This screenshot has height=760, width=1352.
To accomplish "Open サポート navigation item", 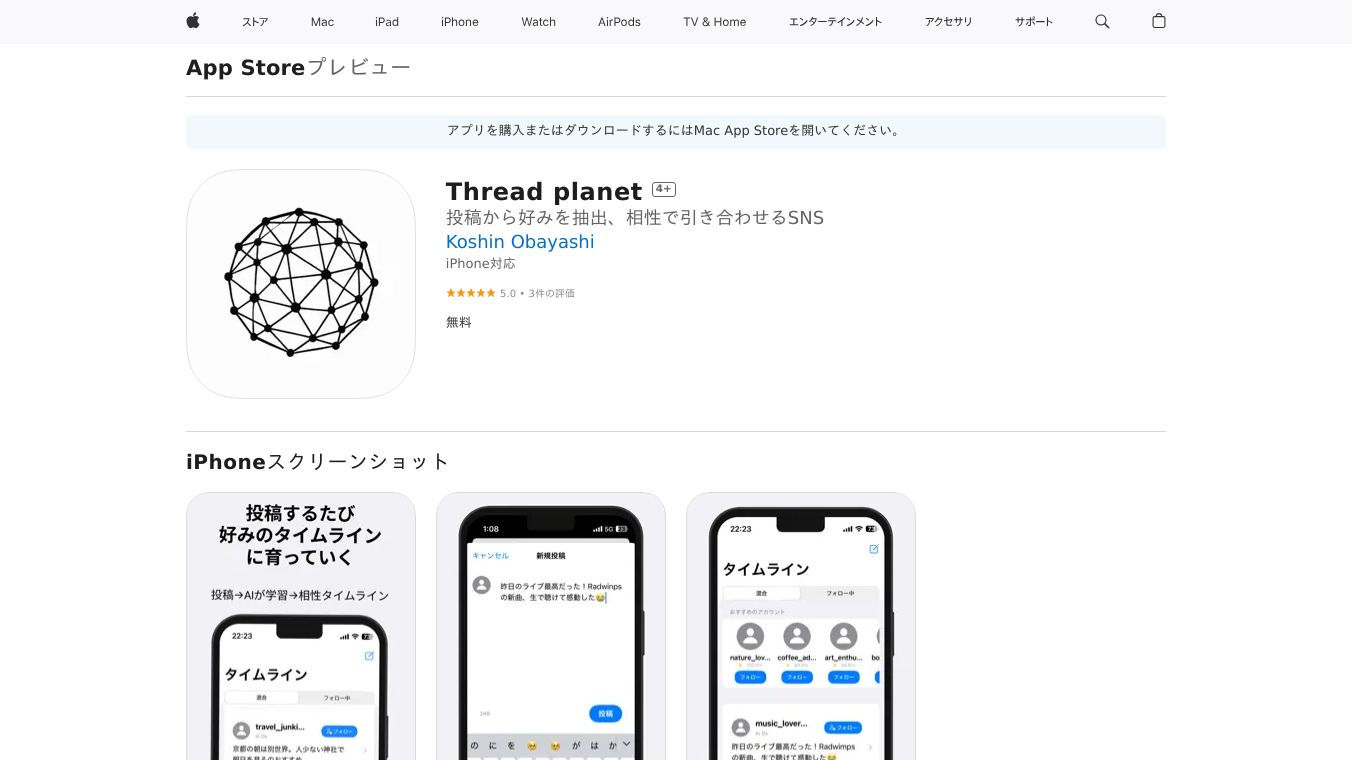I will click(x=1034, y=22).
